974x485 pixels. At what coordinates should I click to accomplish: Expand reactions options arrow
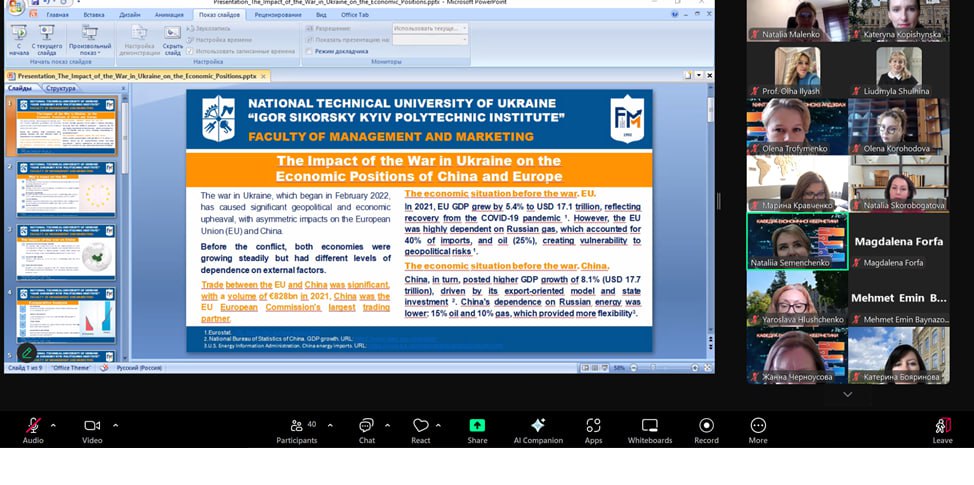point(438,426)
